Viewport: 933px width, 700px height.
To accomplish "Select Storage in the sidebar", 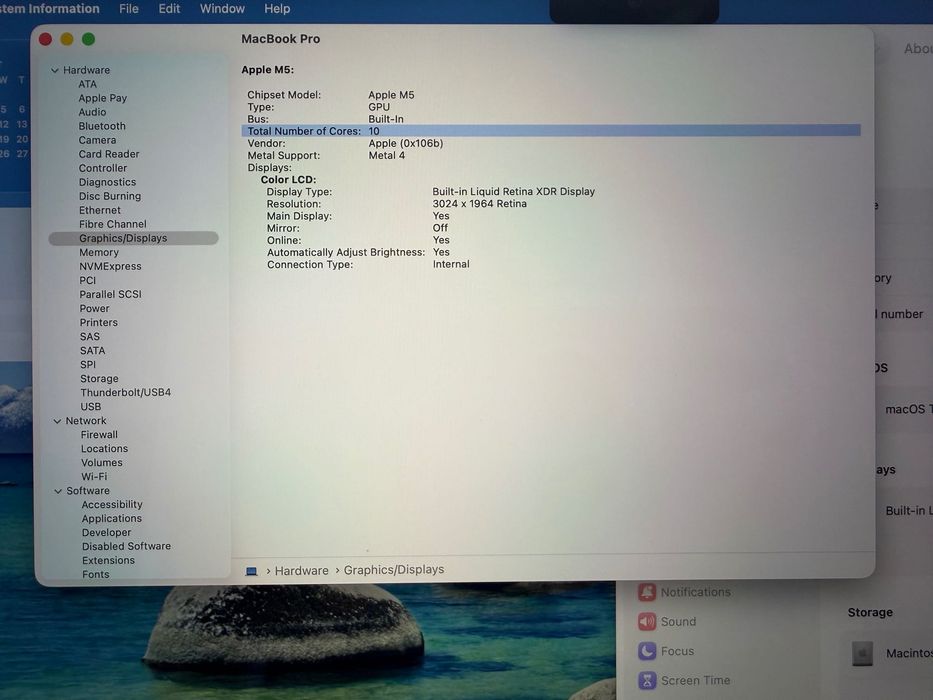I will (99, 379).
